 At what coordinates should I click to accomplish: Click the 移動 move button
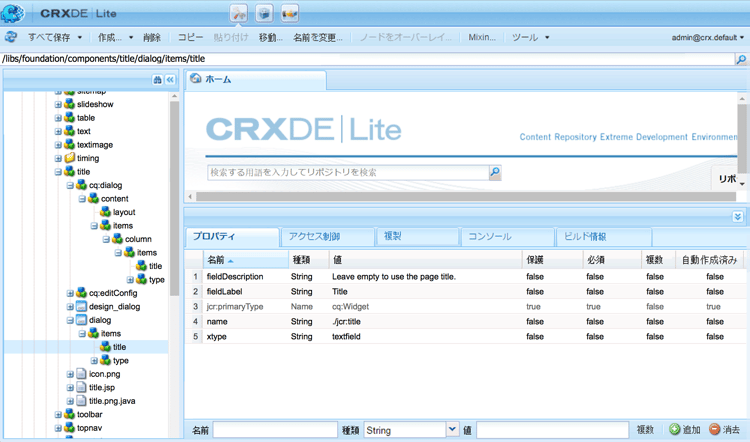[271, 37]
